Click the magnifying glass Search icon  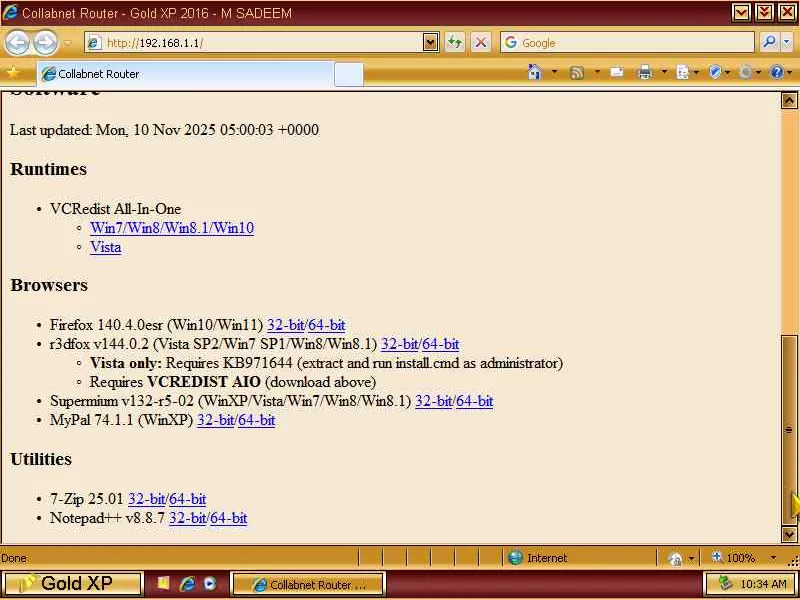(769, 43)
